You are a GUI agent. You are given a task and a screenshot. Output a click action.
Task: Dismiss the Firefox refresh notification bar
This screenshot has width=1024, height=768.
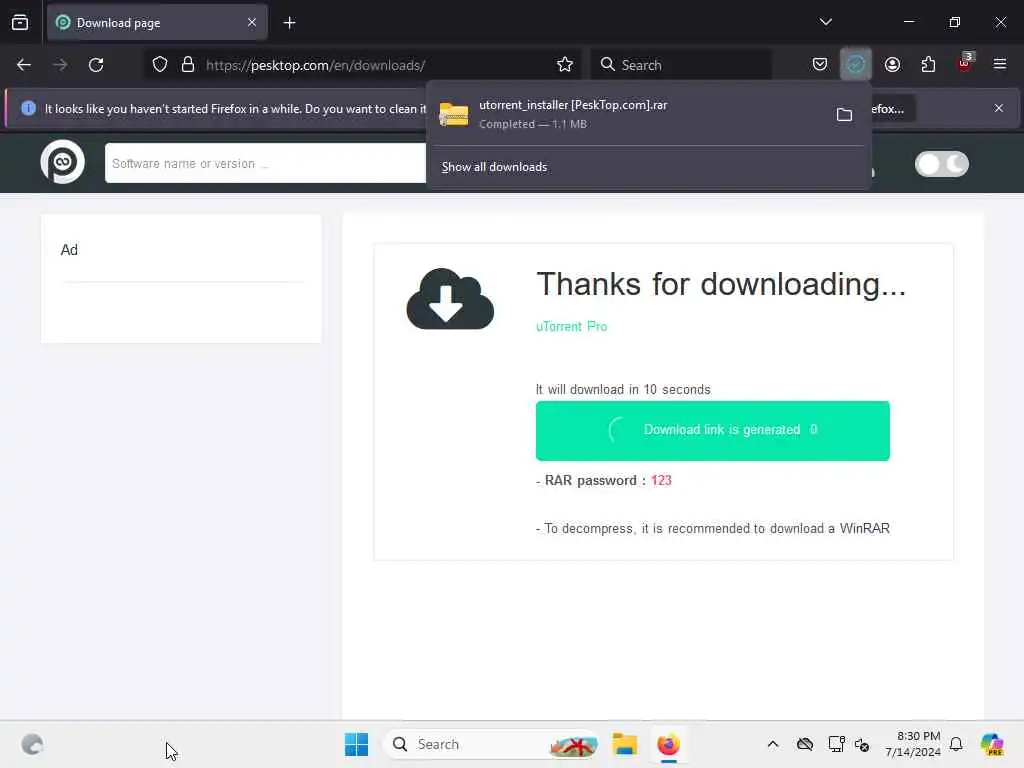pyautogui.click(x=999, y=108)
